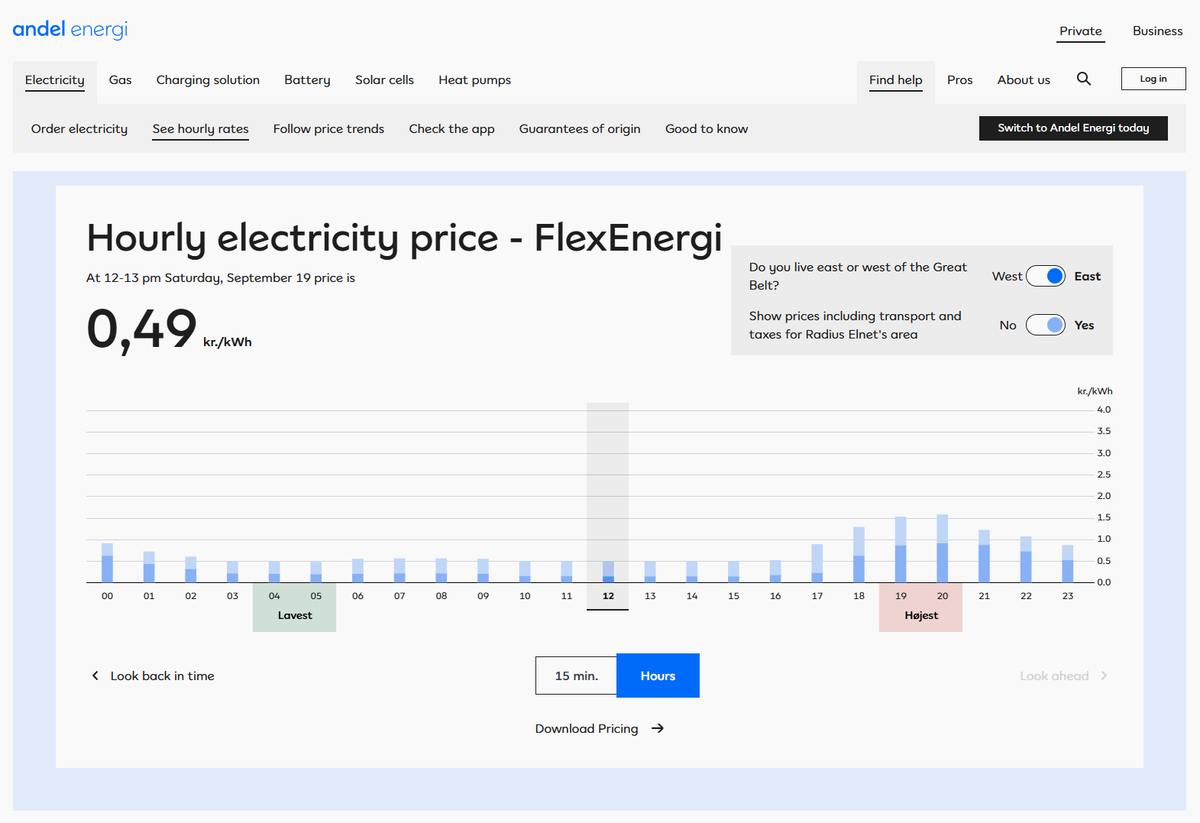Viewport: 1200px width, 823px height.
Task: Select the hour 02 price bar
Action: (191, 570)
